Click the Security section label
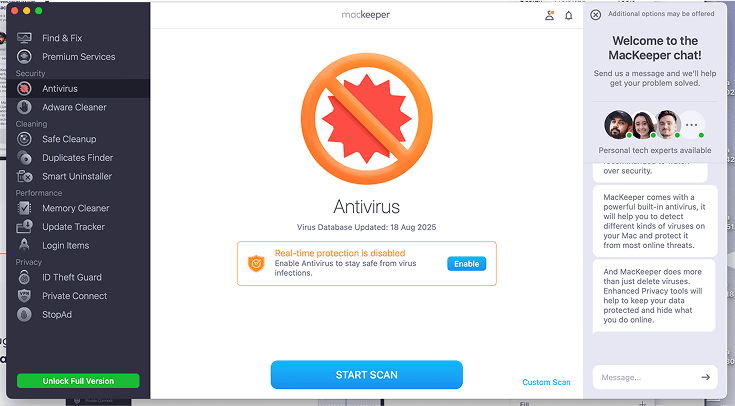The height and width of the screenshot is (406, 735). [30, 73]
